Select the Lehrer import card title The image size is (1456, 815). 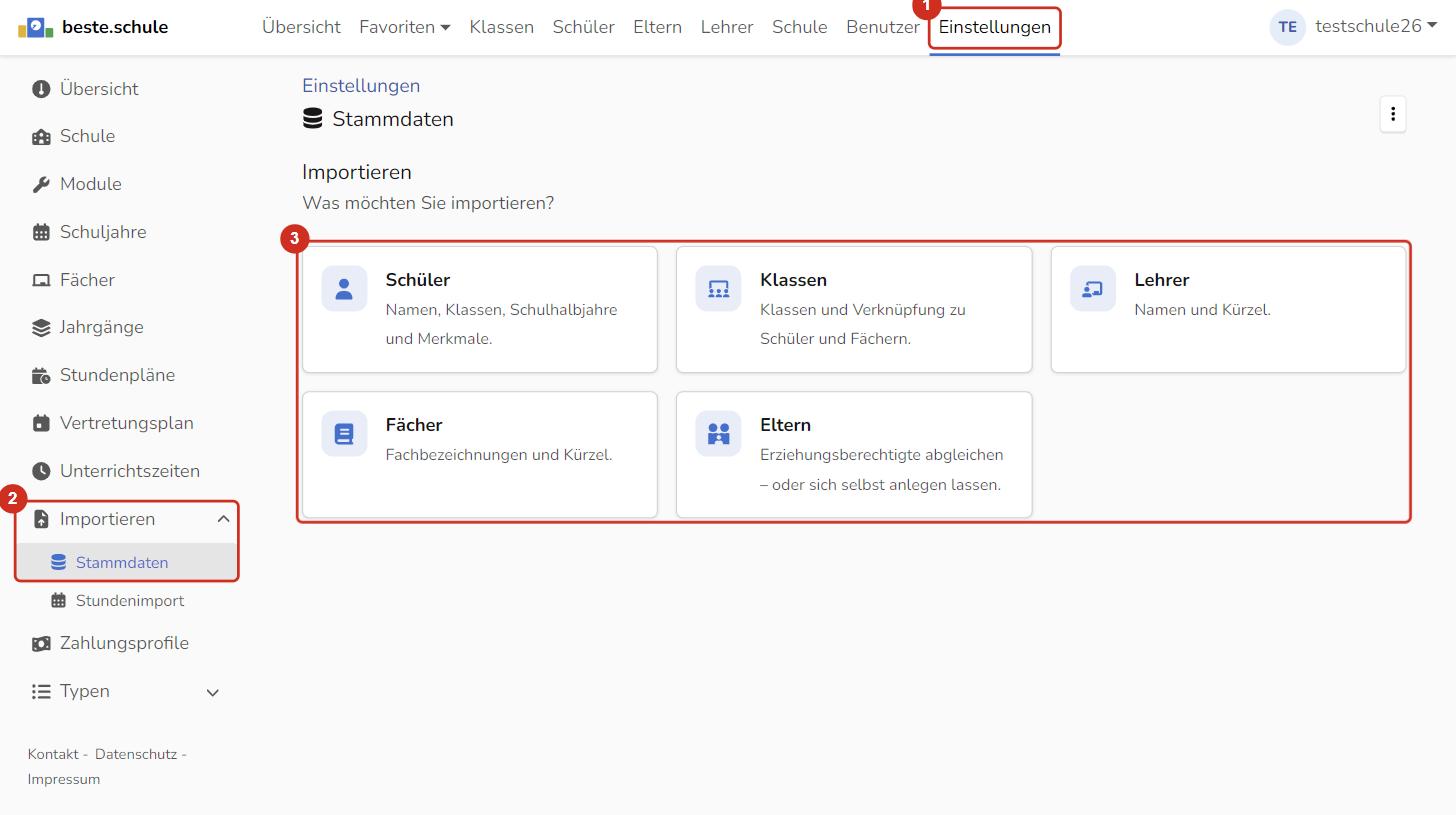pyautogui.click(x=1162, y=280)
